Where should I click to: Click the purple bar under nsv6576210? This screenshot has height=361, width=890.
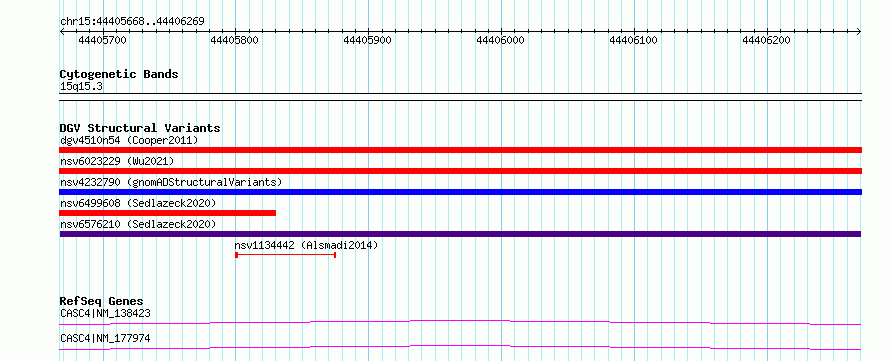point(460,234)
